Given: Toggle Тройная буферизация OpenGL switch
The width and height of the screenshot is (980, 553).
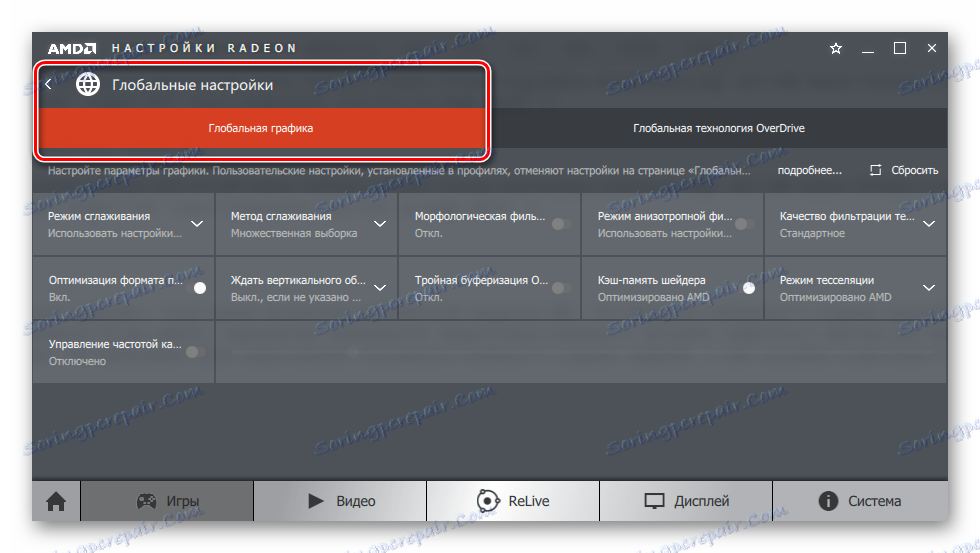Looking at the screenshot, I should pyautogui.click(x=561, y=288).
